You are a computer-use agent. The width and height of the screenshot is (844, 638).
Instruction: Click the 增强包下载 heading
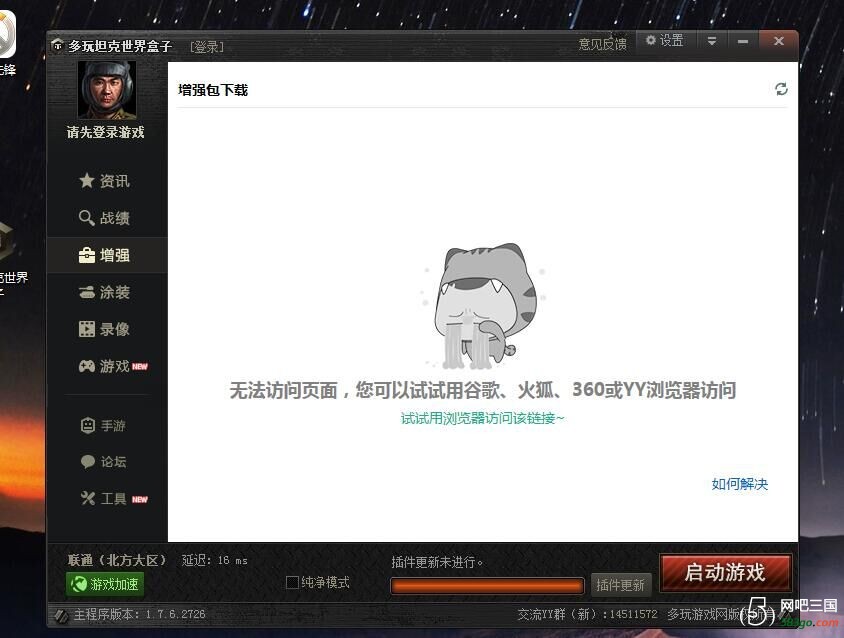point(213,90)
